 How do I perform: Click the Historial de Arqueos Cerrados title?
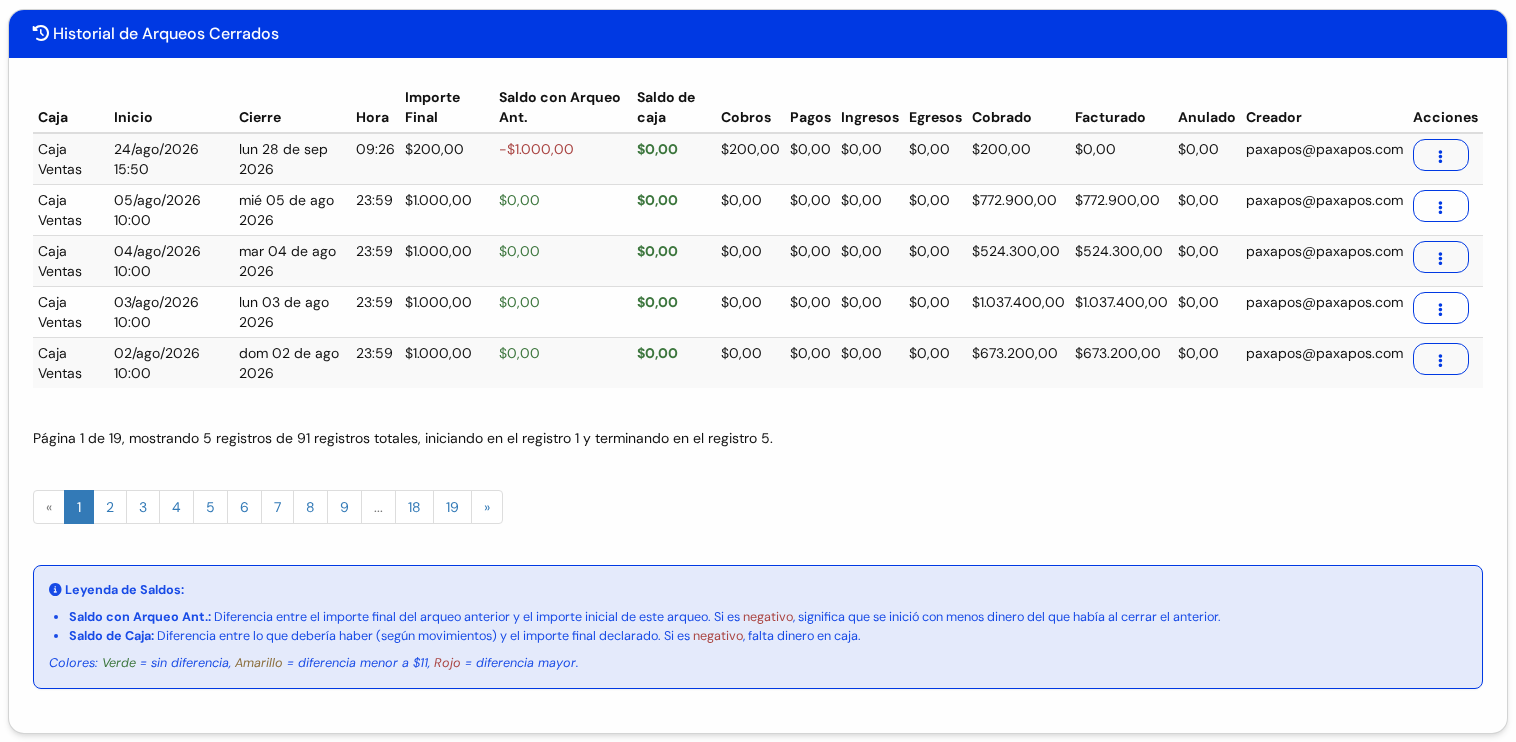pos(166,34)
